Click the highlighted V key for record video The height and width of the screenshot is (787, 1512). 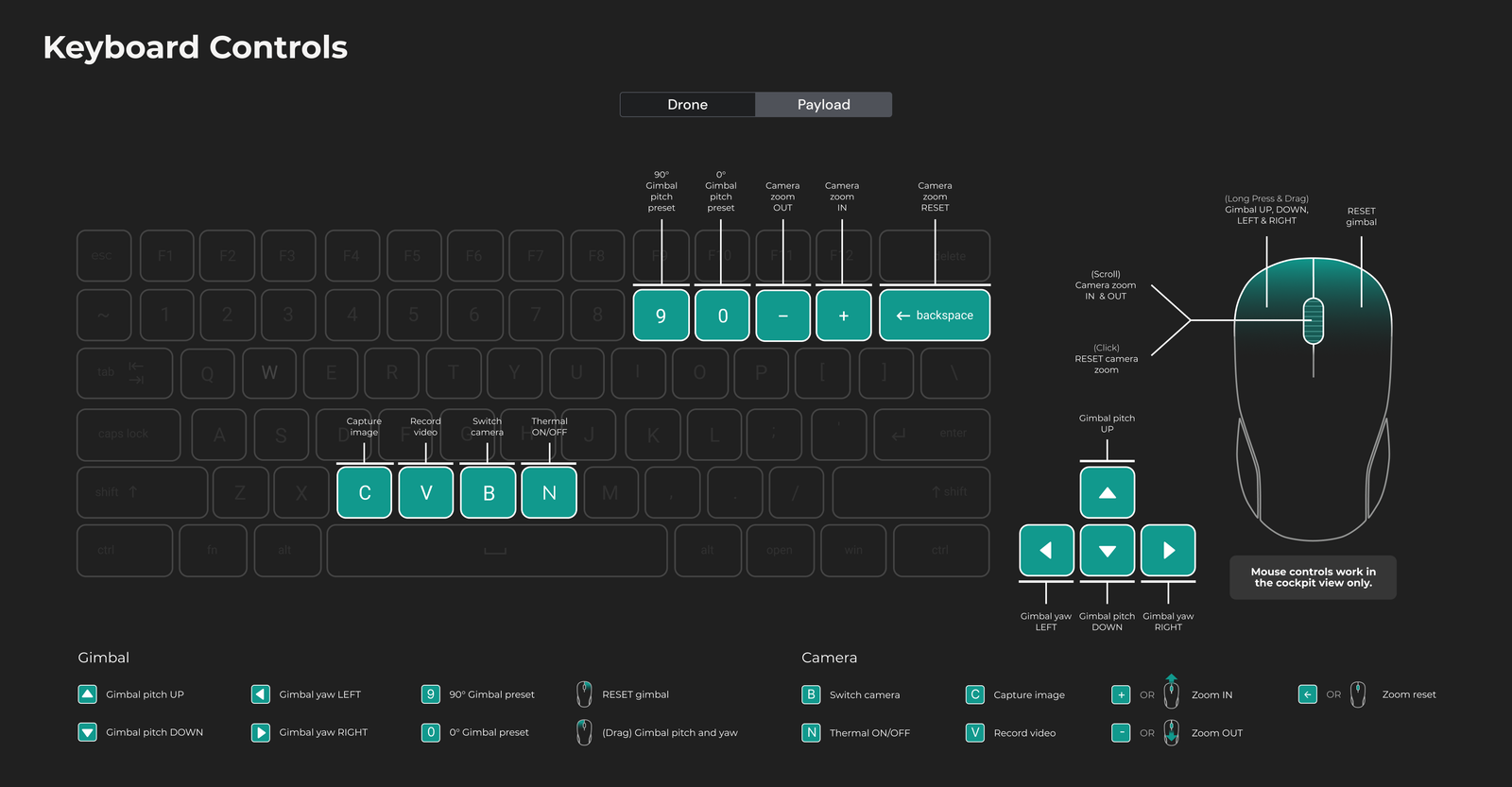coord(426,493)
